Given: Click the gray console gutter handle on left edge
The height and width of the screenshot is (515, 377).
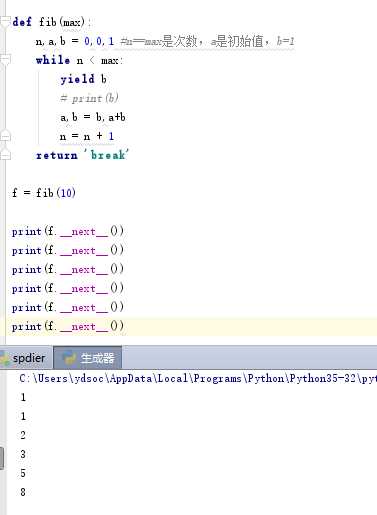Looking at the screenshot, I should [2, 458].
